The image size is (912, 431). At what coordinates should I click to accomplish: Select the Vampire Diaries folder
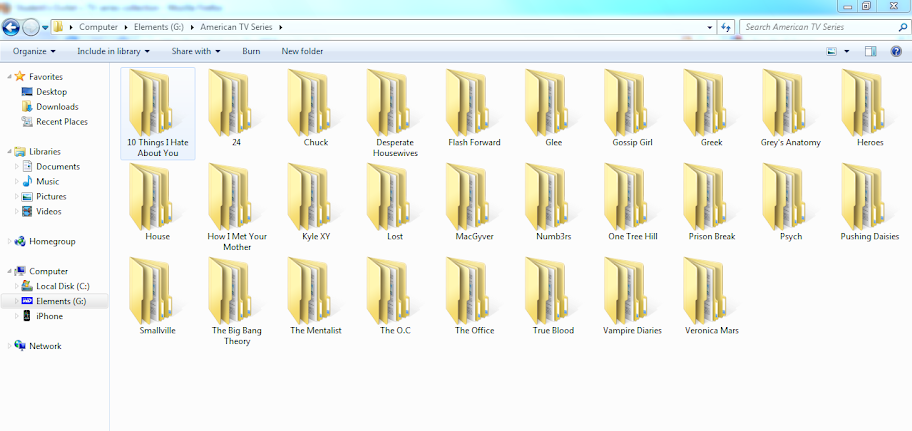(x=632, y=297)
